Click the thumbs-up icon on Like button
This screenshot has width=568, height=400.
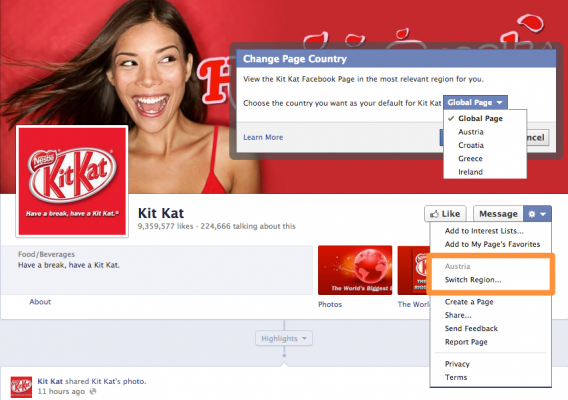coord(434,214)
